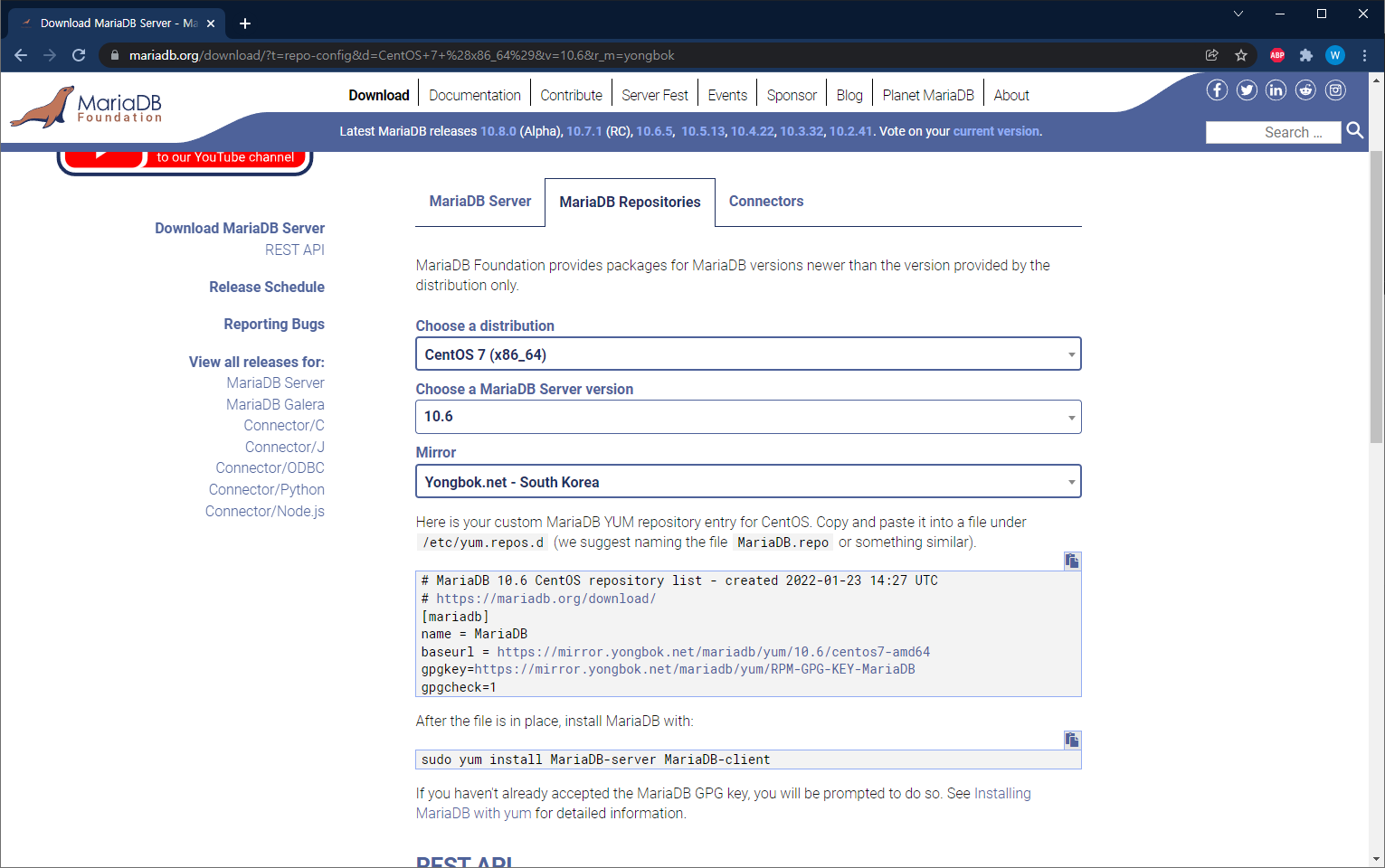Open the Chrome three-dot menu
Screen dimensions: 1385x868
(1364, 55)
